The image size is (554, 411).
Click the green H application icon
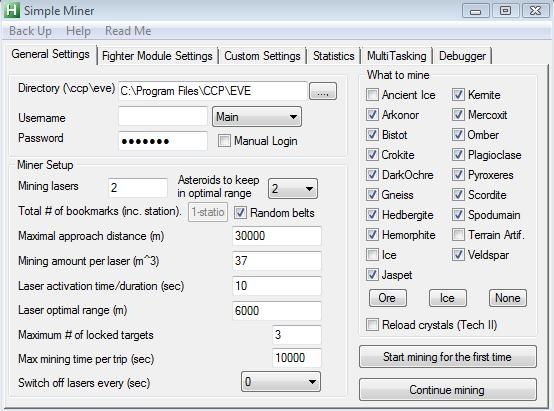[x=12, y=10]
